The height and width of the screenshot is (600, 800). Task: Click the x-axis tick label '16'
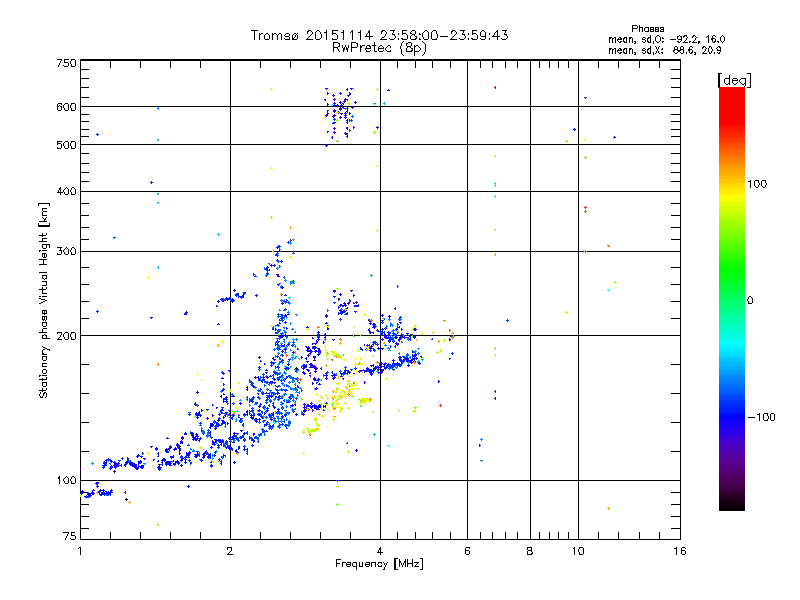(x=680, y=551)
